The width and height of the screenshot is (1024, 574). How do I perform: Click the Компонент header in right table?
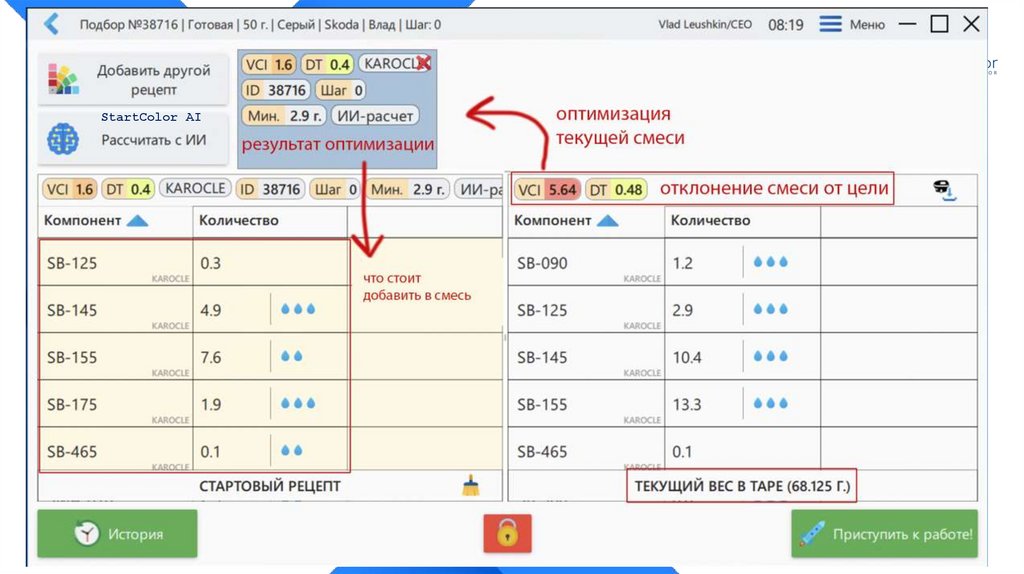point(553,220)
